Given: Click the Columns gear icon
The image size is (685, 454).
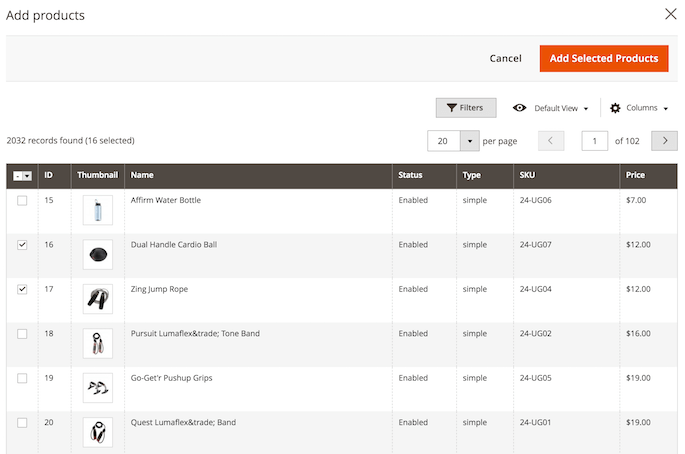Looking at the screenshot, I should click(x=615, y=108).
